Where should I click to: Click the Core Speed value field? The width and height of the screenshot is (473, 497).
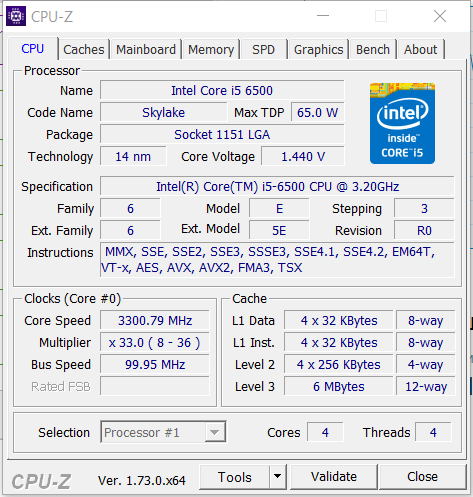(155, 320)
